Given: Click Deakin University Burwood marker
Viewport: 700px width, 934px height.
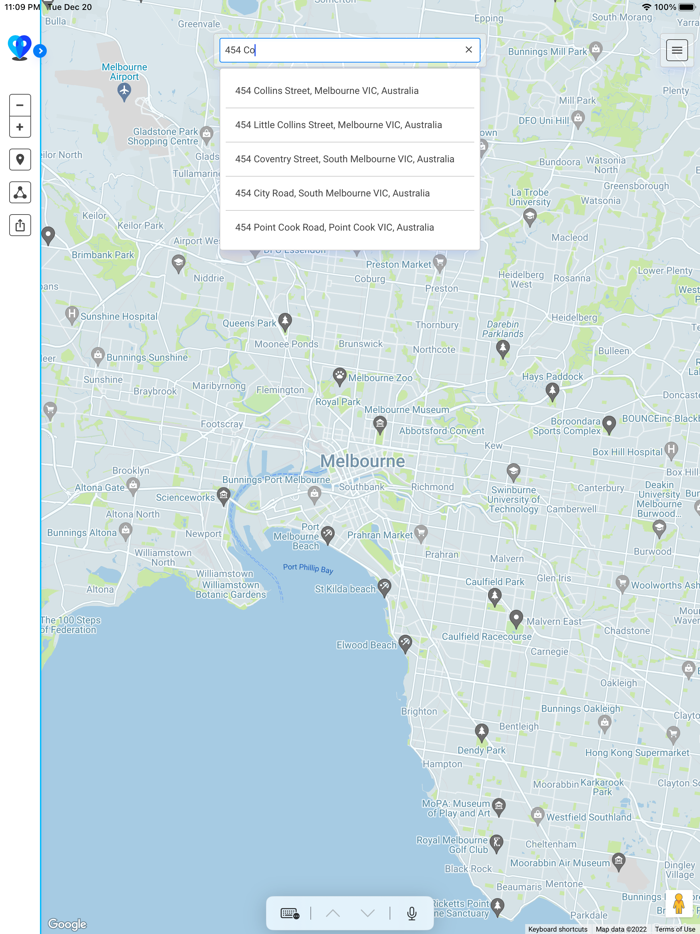Looking at the screenshot, I should coord(659,528).
